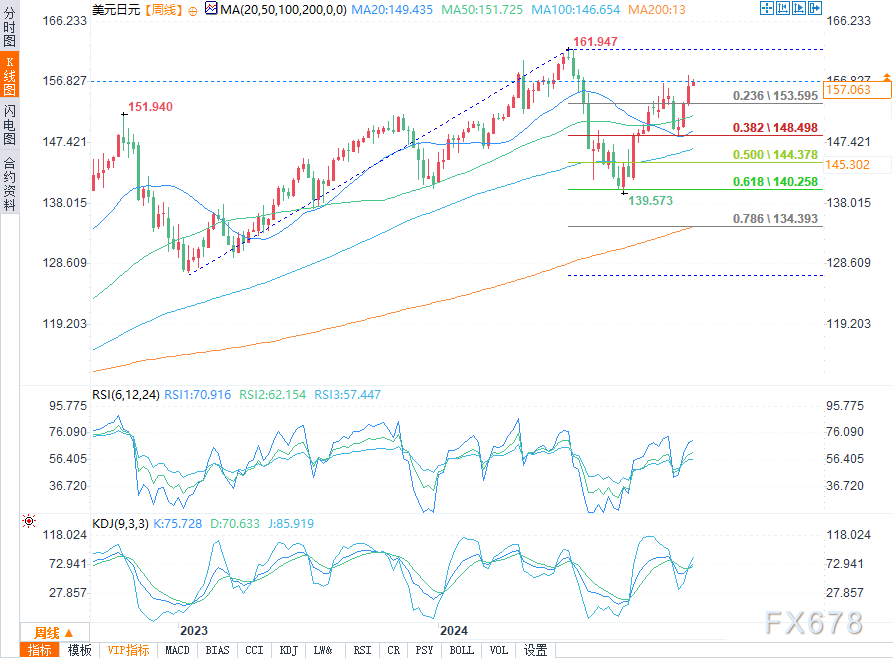Click the play-forward chart axis icon
893x658 pixels.
coord(798,8)
